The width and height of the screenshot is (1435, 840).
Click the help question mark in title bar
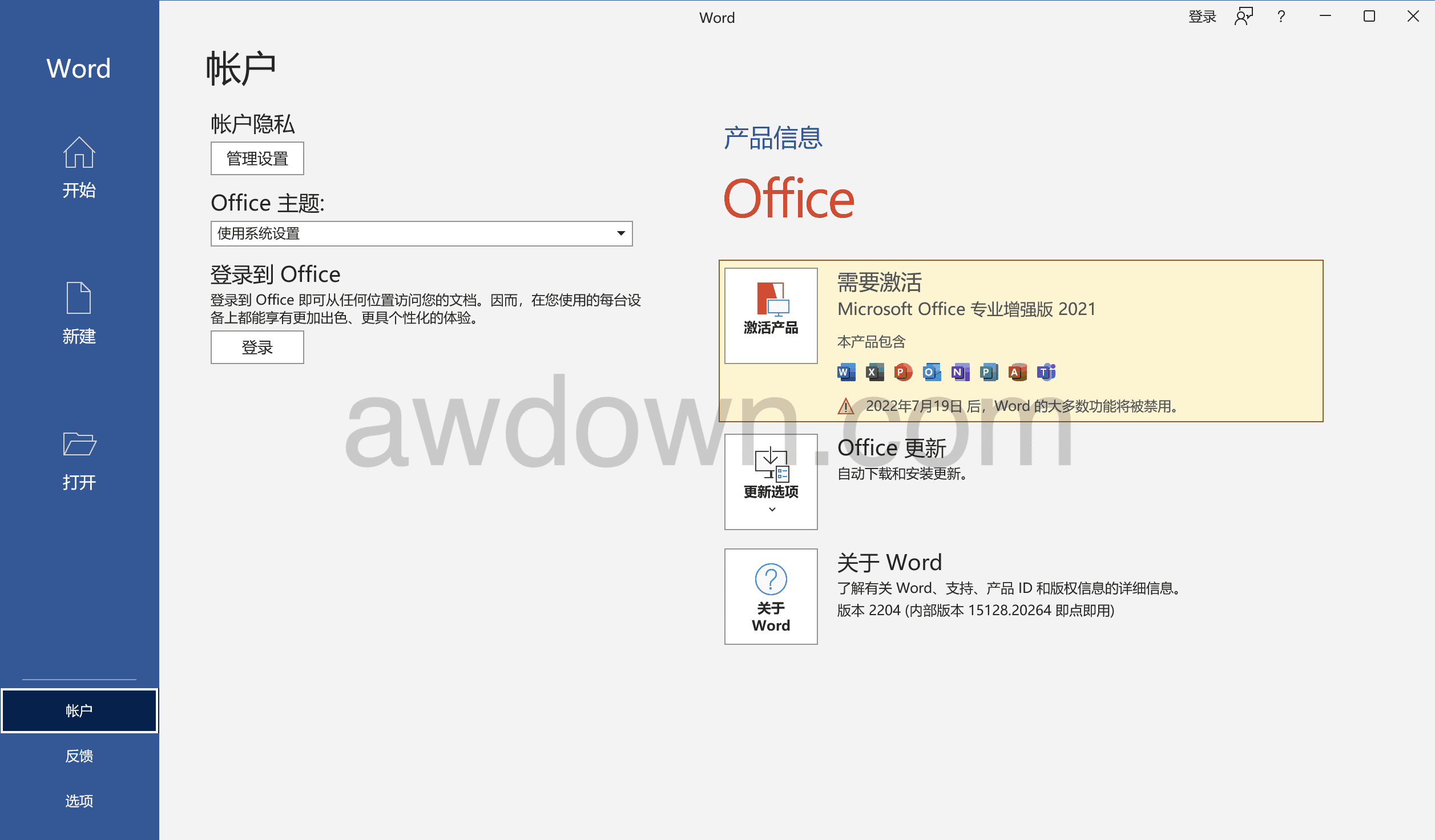[1281, 17]
